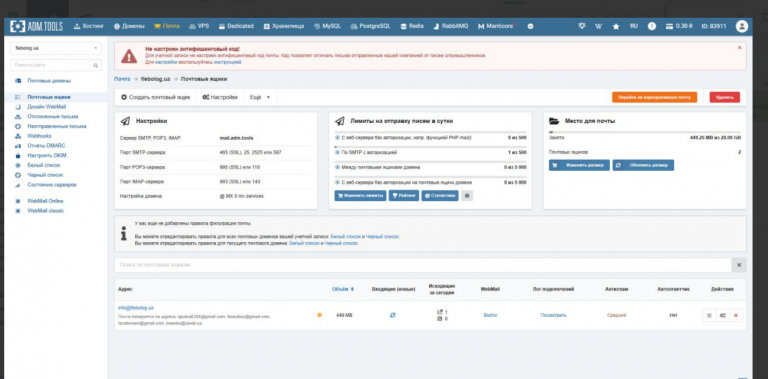Screen dimensions: 768x379
Task: Dismiss the anti-phishing warning banner
Action: (739, 48)
